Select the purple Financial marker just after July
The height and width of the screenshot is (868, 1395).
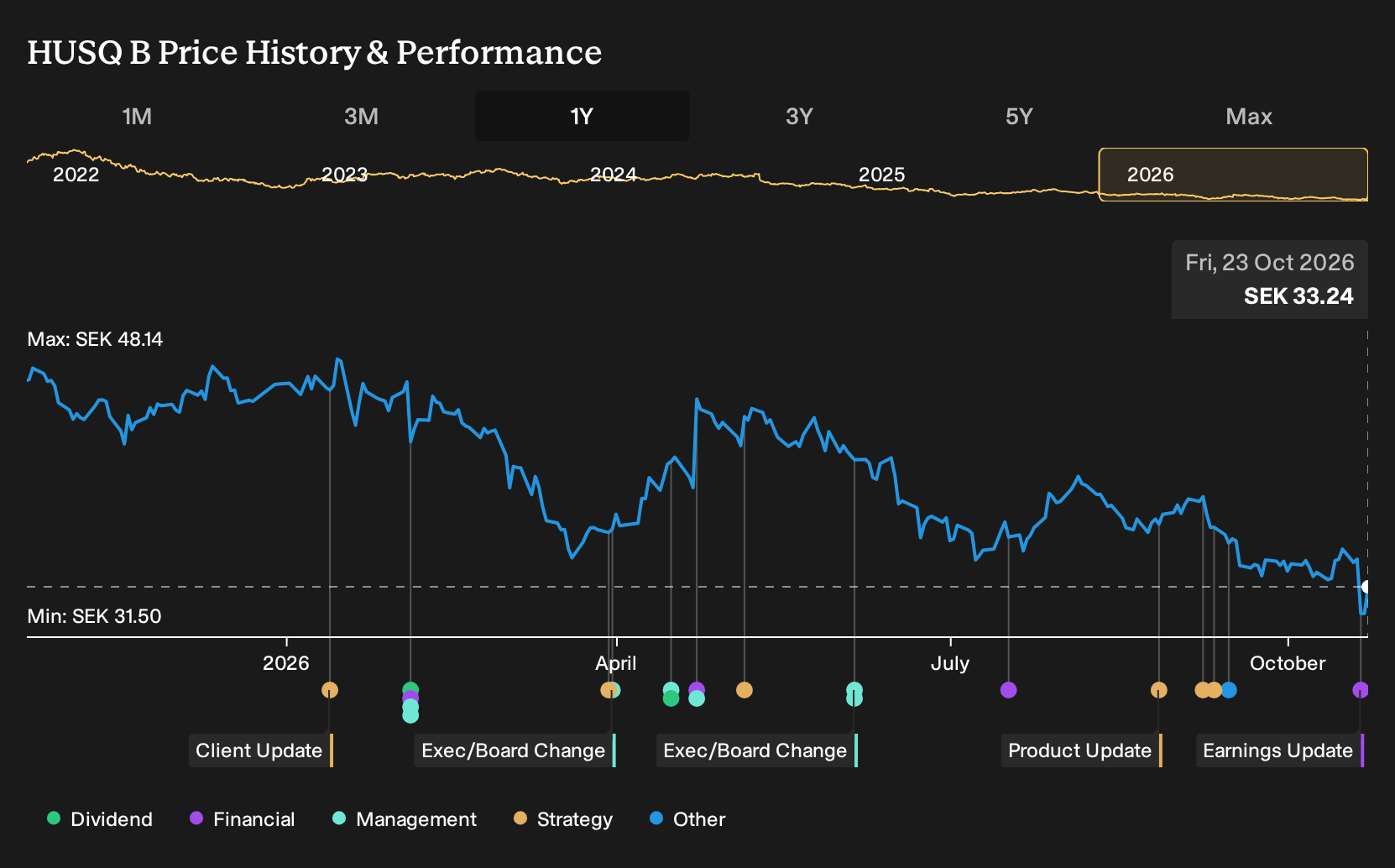click(x=1009, y=690)
